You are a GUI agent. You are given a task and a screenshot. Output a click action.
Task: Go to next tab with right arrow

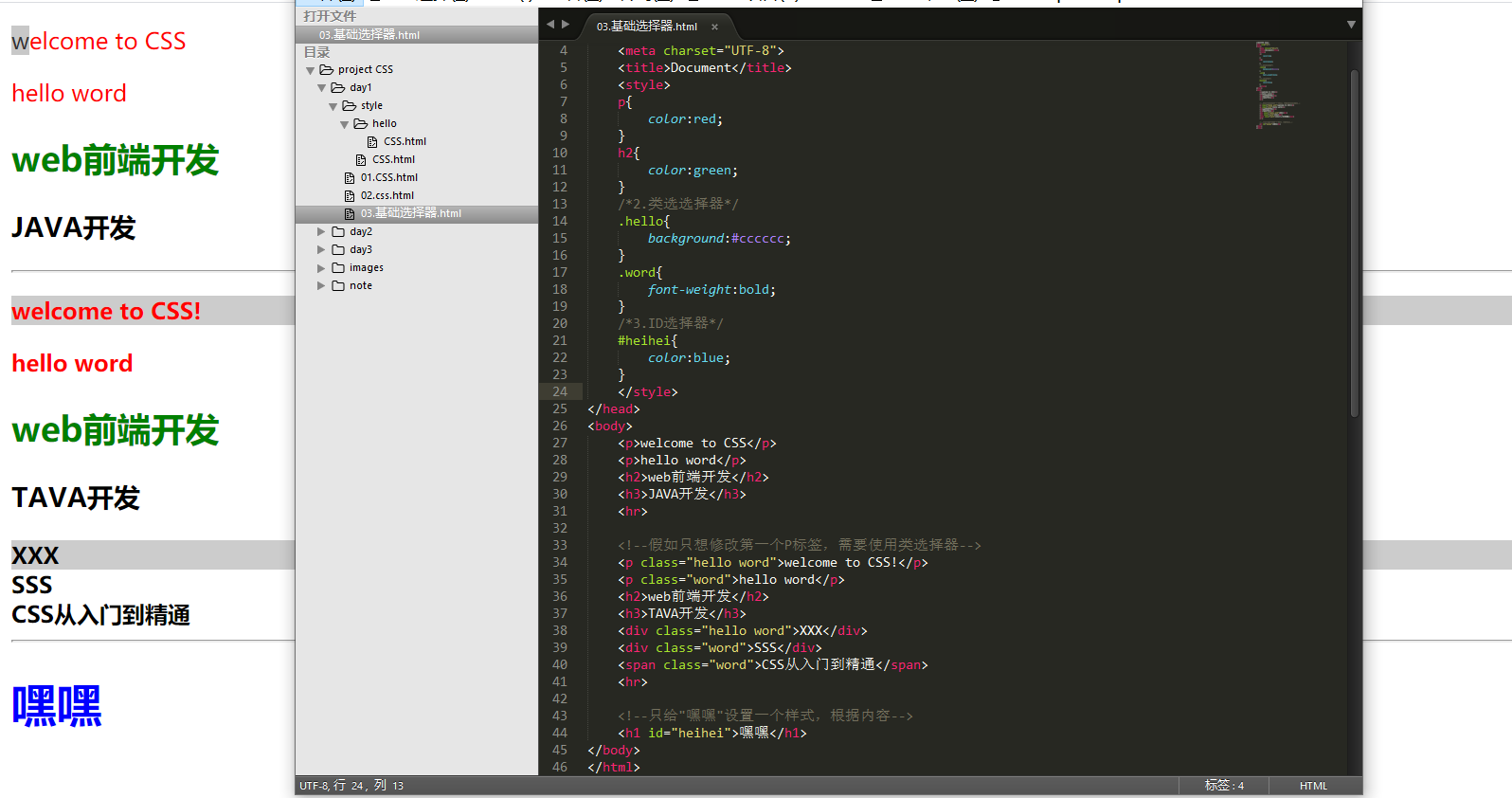[566, 25]
